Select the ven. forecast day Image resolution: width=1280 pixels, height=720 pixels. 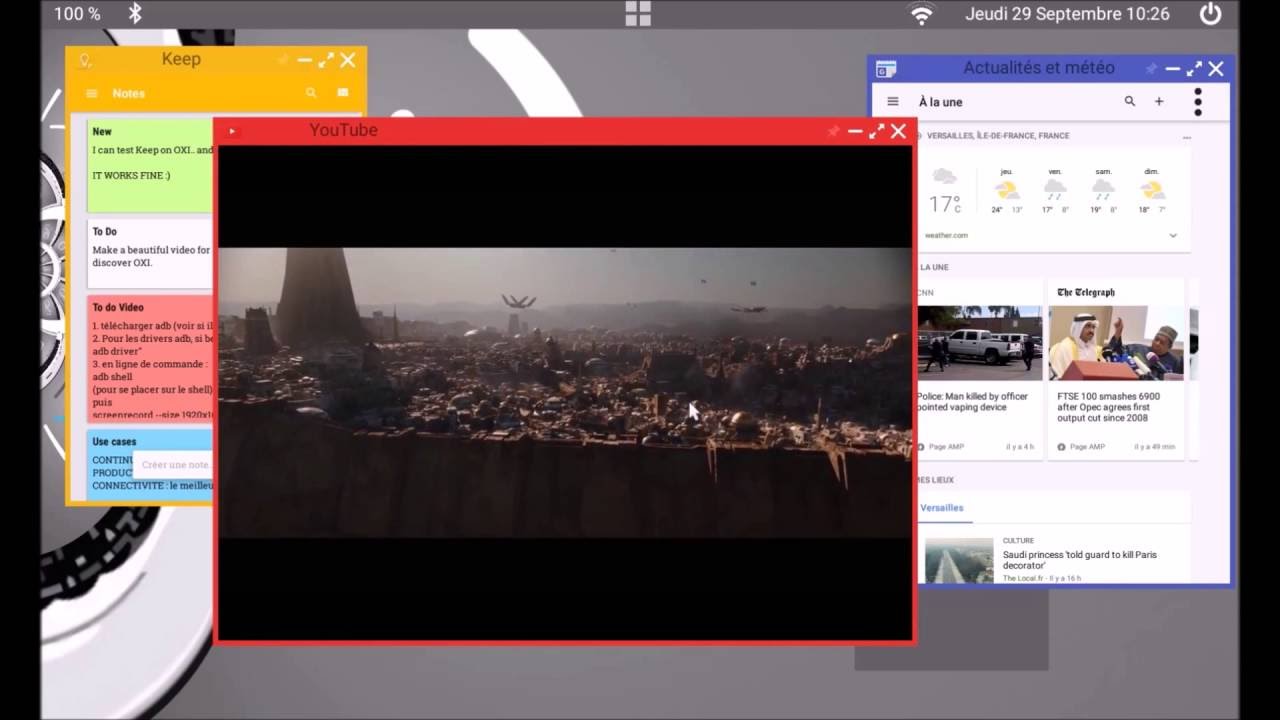1055,190
